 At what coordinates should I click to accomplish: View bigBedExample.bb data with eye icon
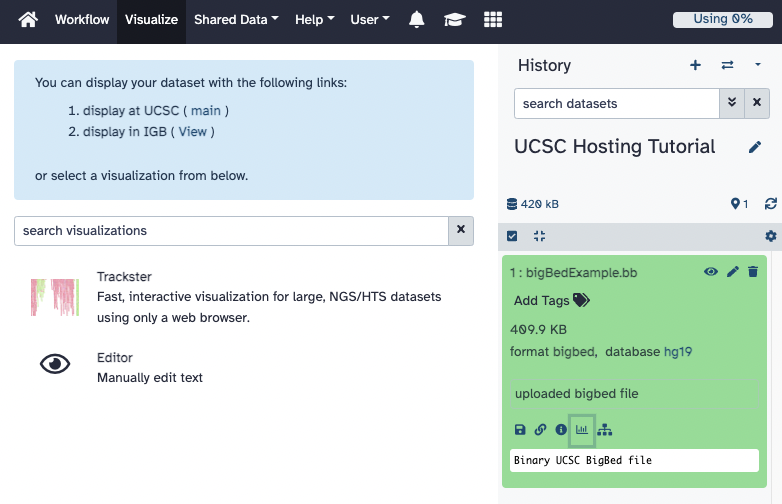tap(711, 272)
